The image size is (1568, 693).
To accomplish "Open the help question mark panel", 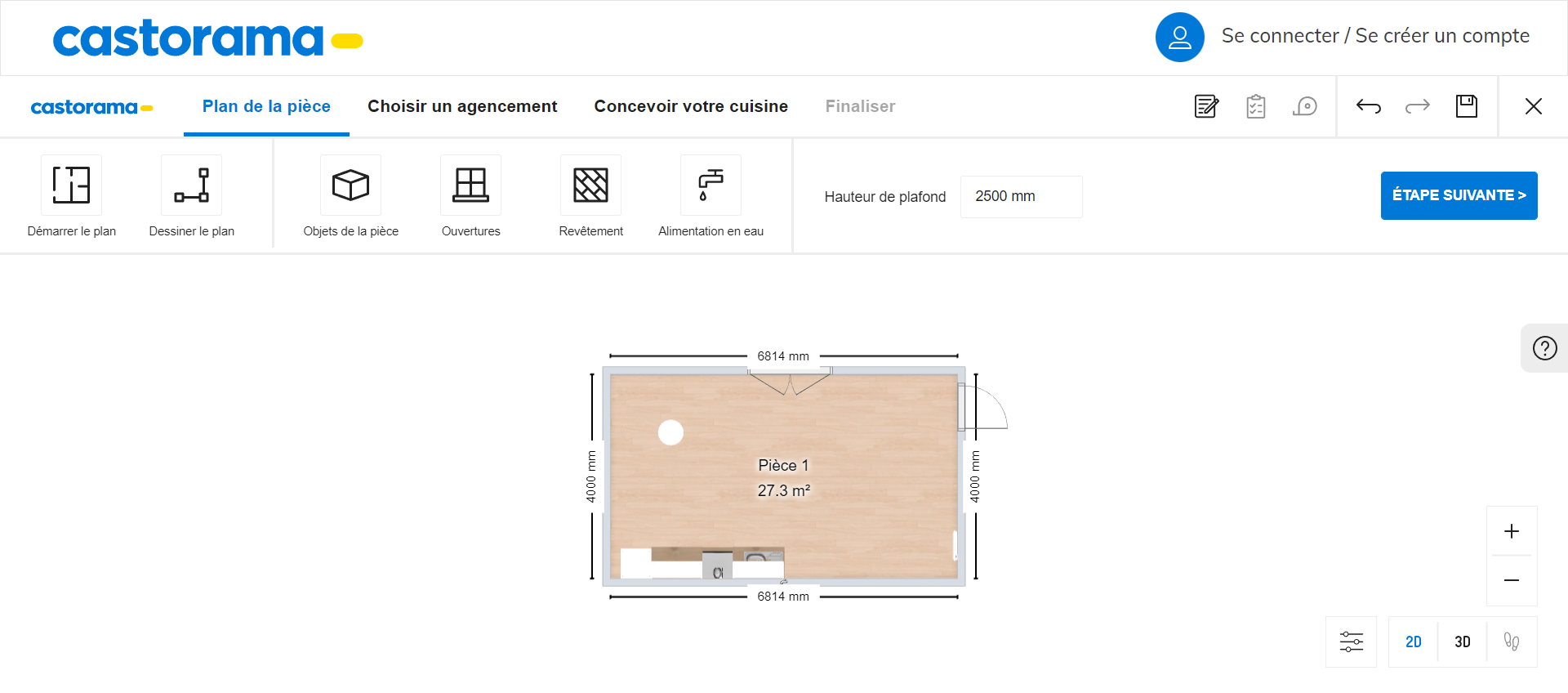I will pos(1544,348).
